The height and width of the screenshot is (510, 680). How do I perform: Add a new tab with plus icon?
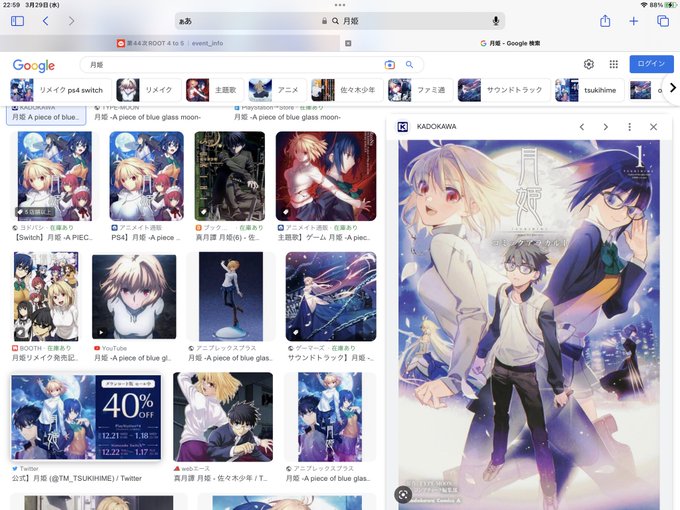click(634, 21)
